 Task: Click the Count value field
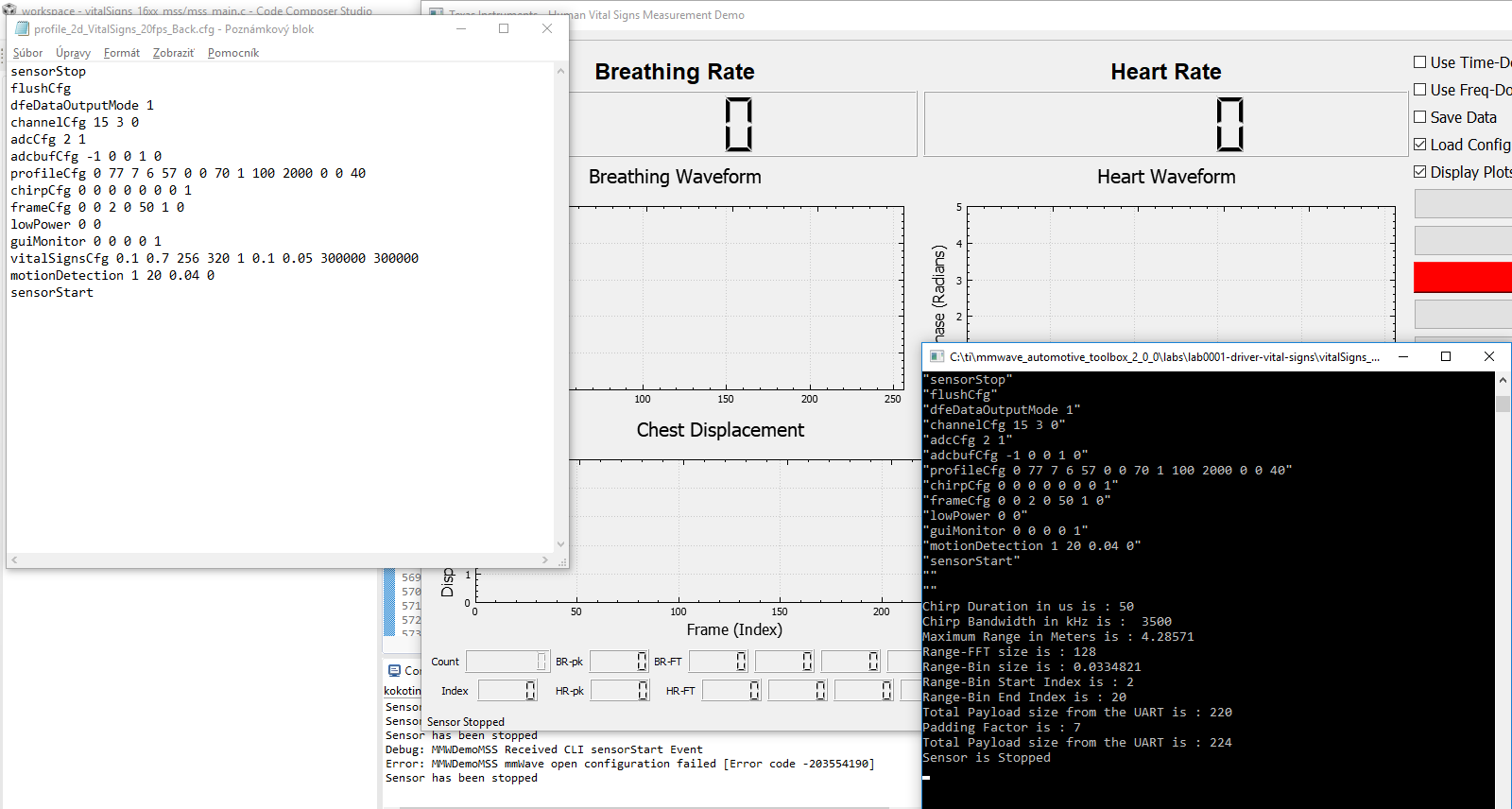click(x=507, y=662)
